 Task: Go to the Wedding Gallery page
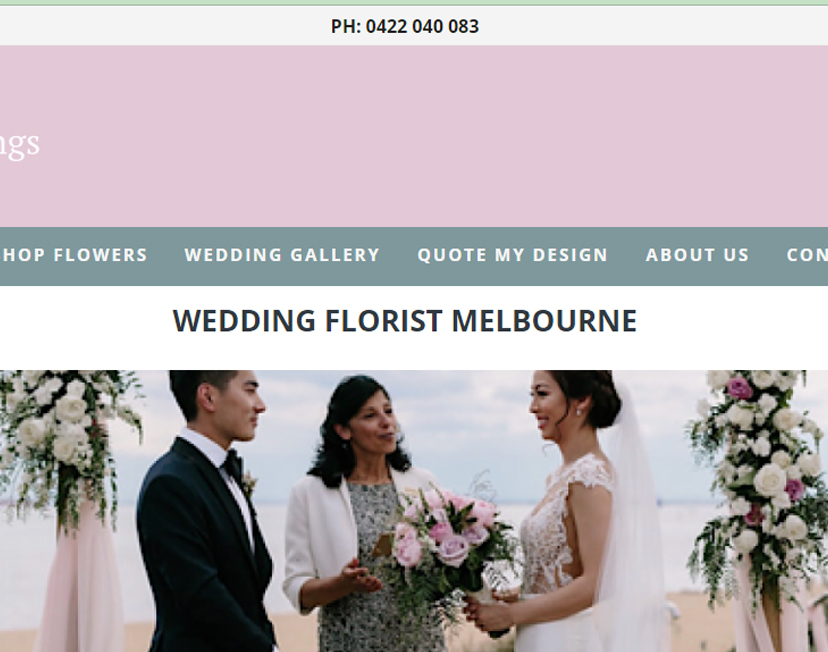(x=282, y=255)
